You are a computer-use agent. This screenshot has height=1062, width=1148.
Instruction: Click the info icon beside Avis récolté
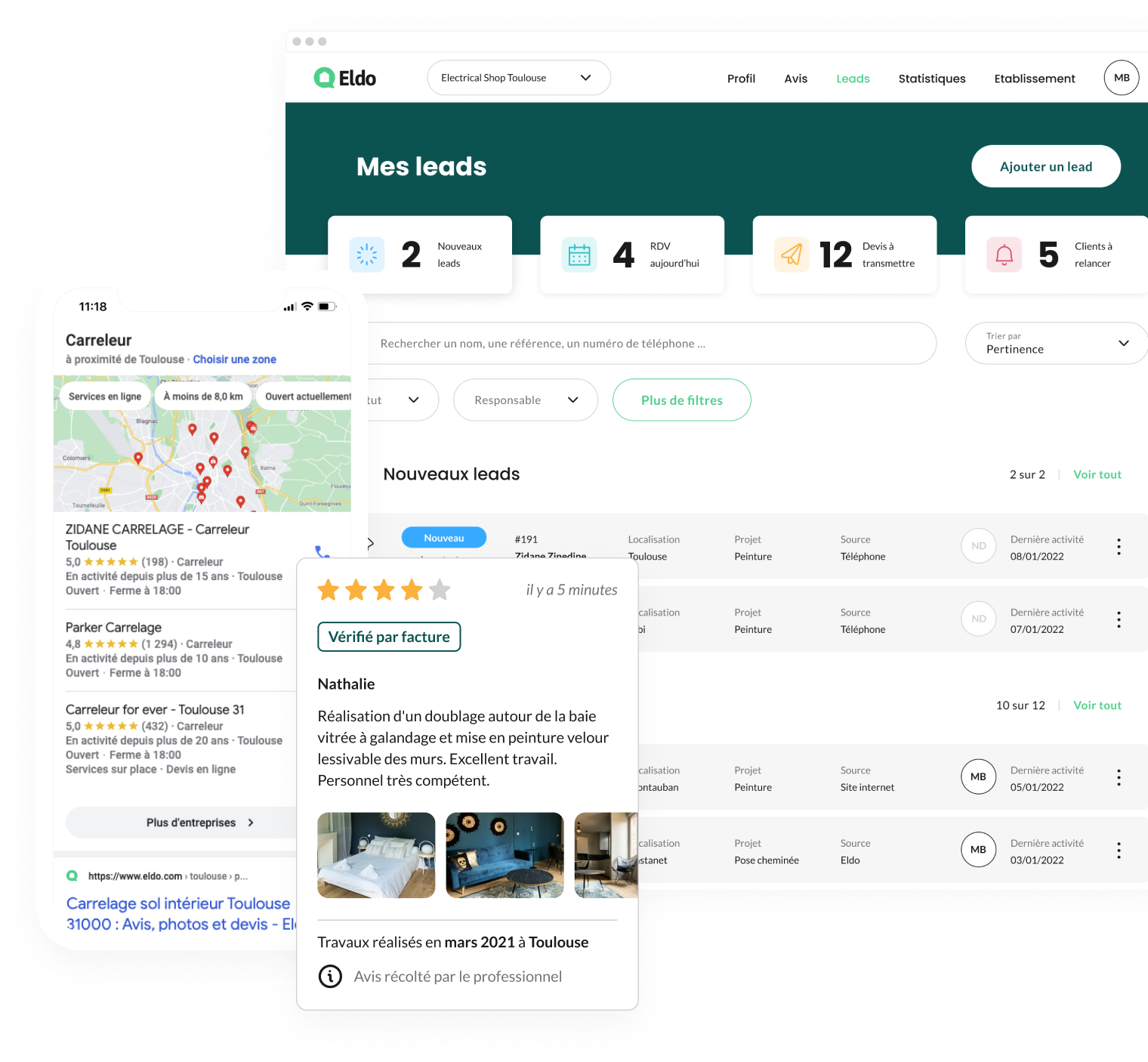[330, 977]
